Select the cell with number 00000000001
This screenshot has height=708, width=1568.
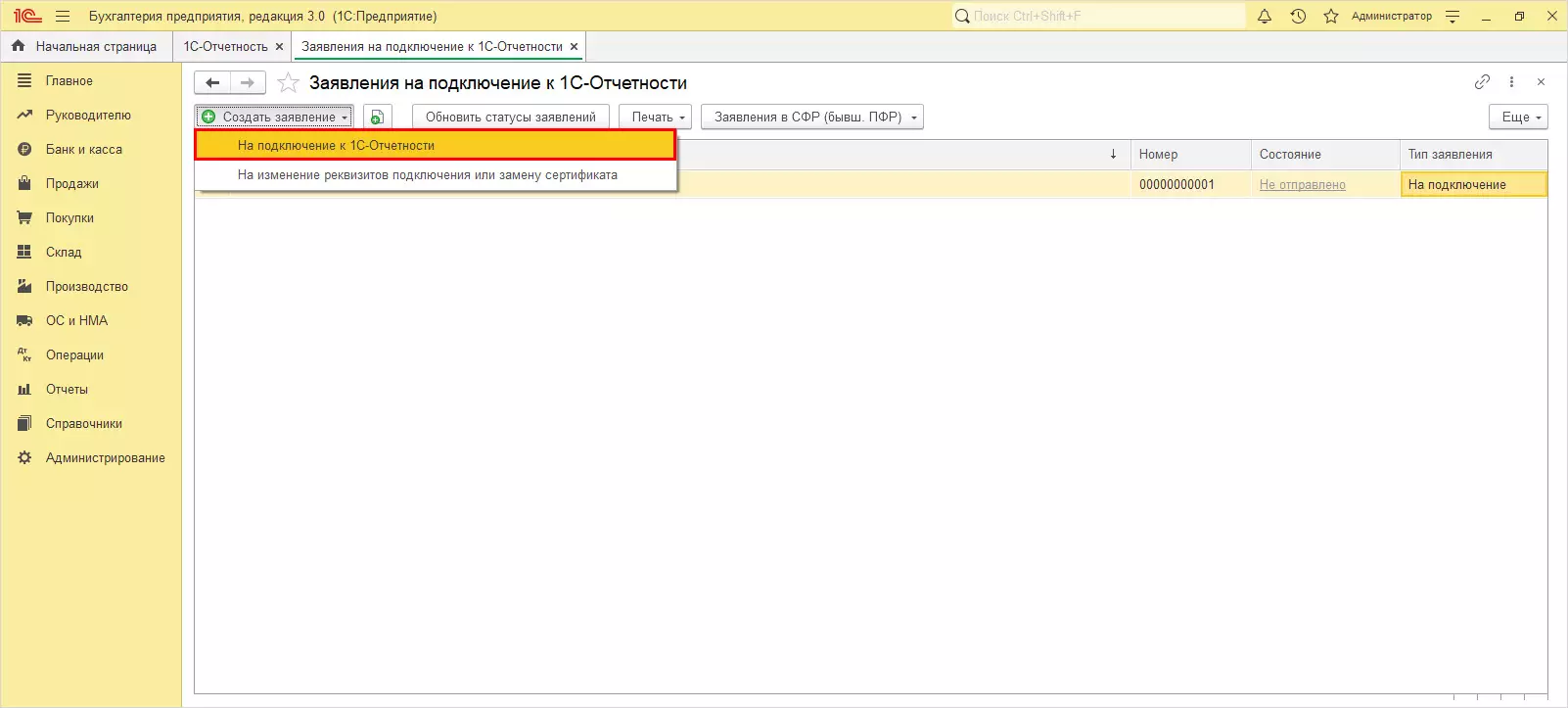click(1190, 185)
